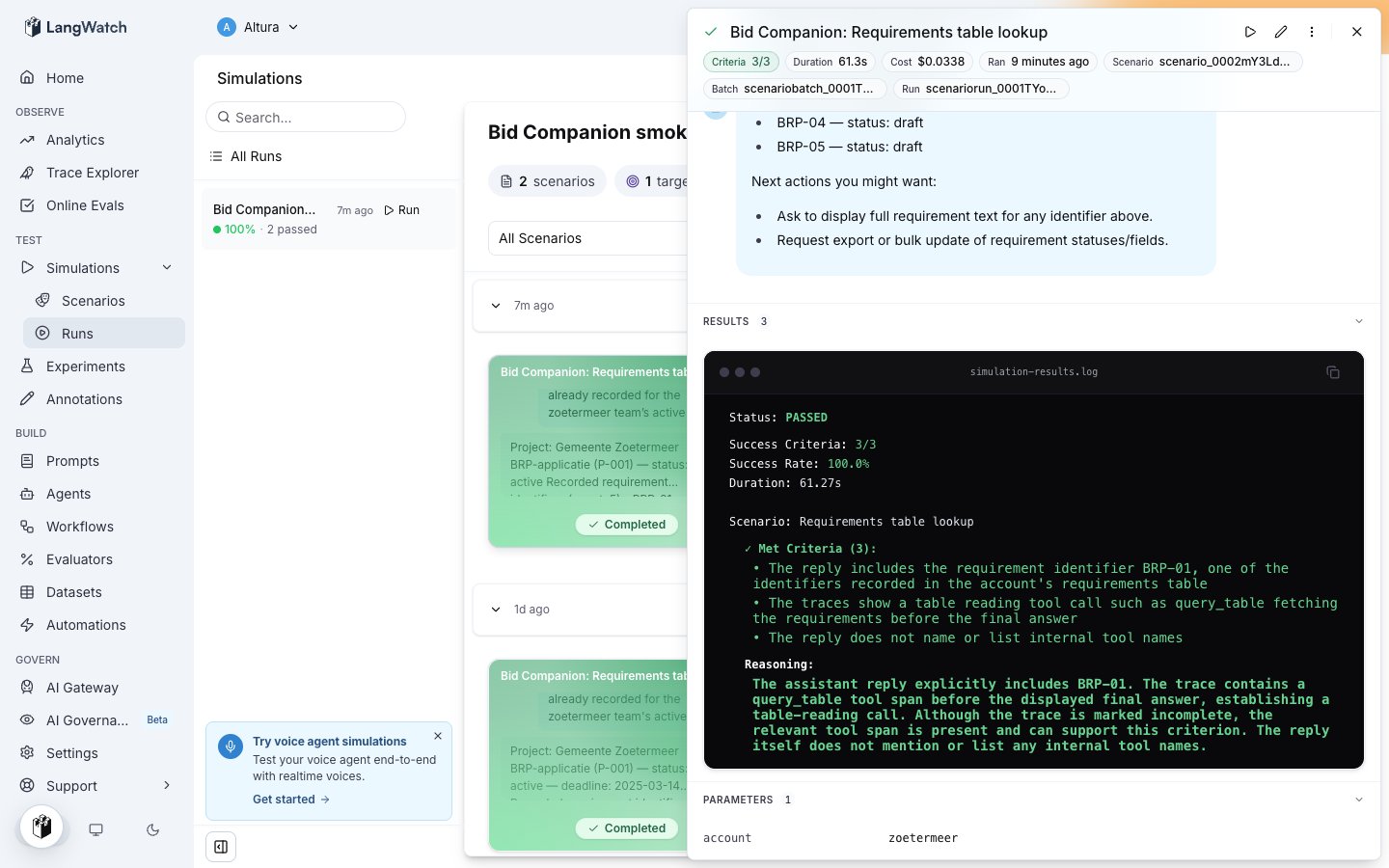Click the Search runs input field
The image size is (1389, 868).
pos(306,117)
